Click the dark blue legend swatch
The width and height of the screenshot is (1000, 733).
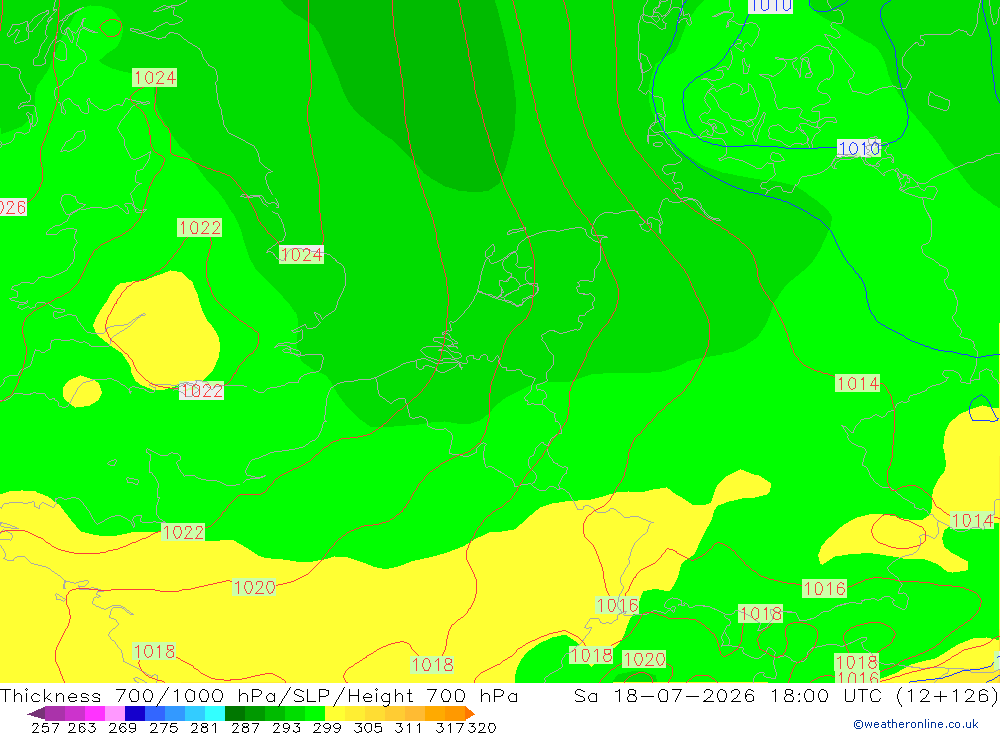[x=135, y=713]
